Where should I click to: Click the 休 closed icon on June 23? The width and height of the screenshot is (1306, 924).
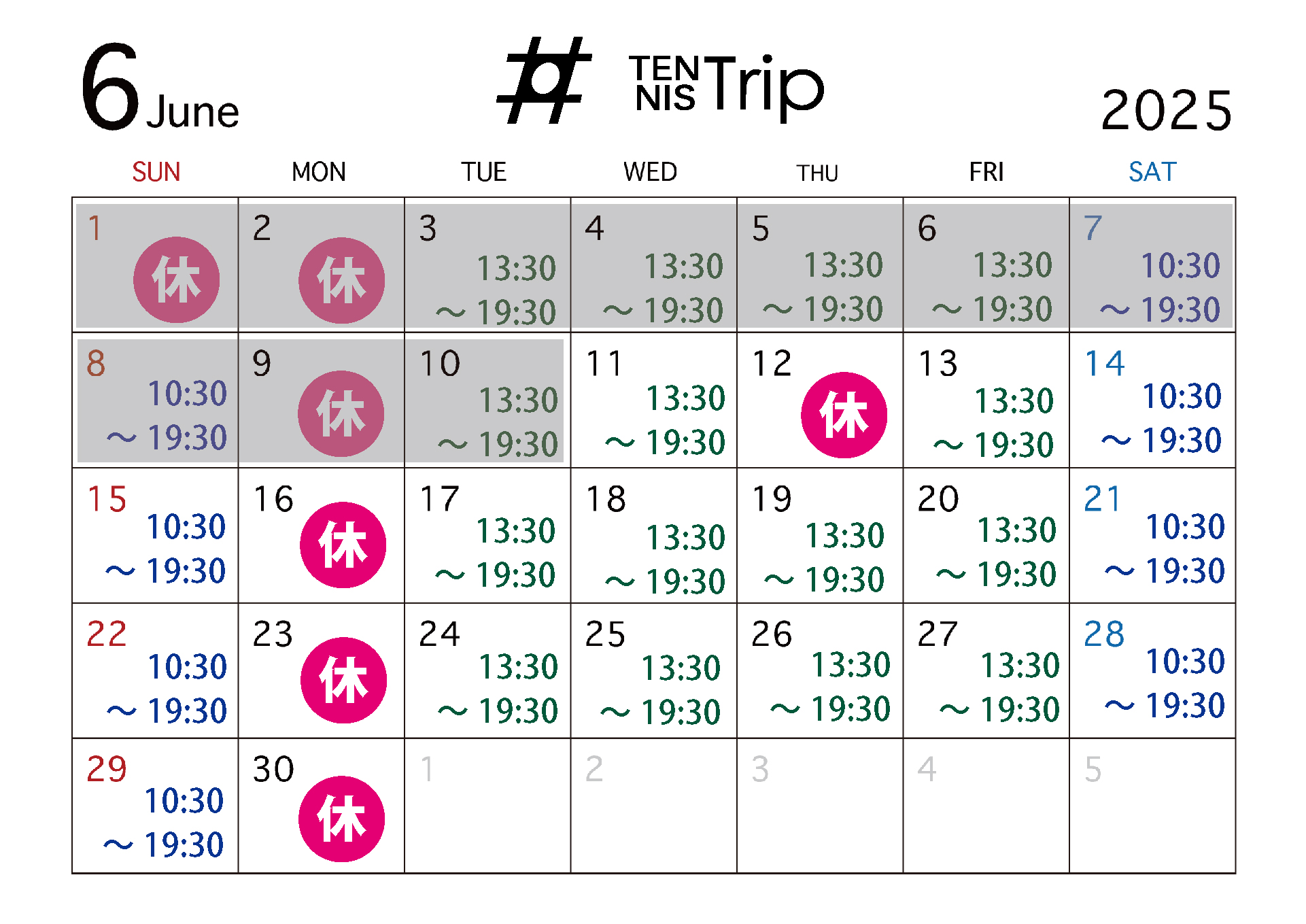(x=343, y=680)
